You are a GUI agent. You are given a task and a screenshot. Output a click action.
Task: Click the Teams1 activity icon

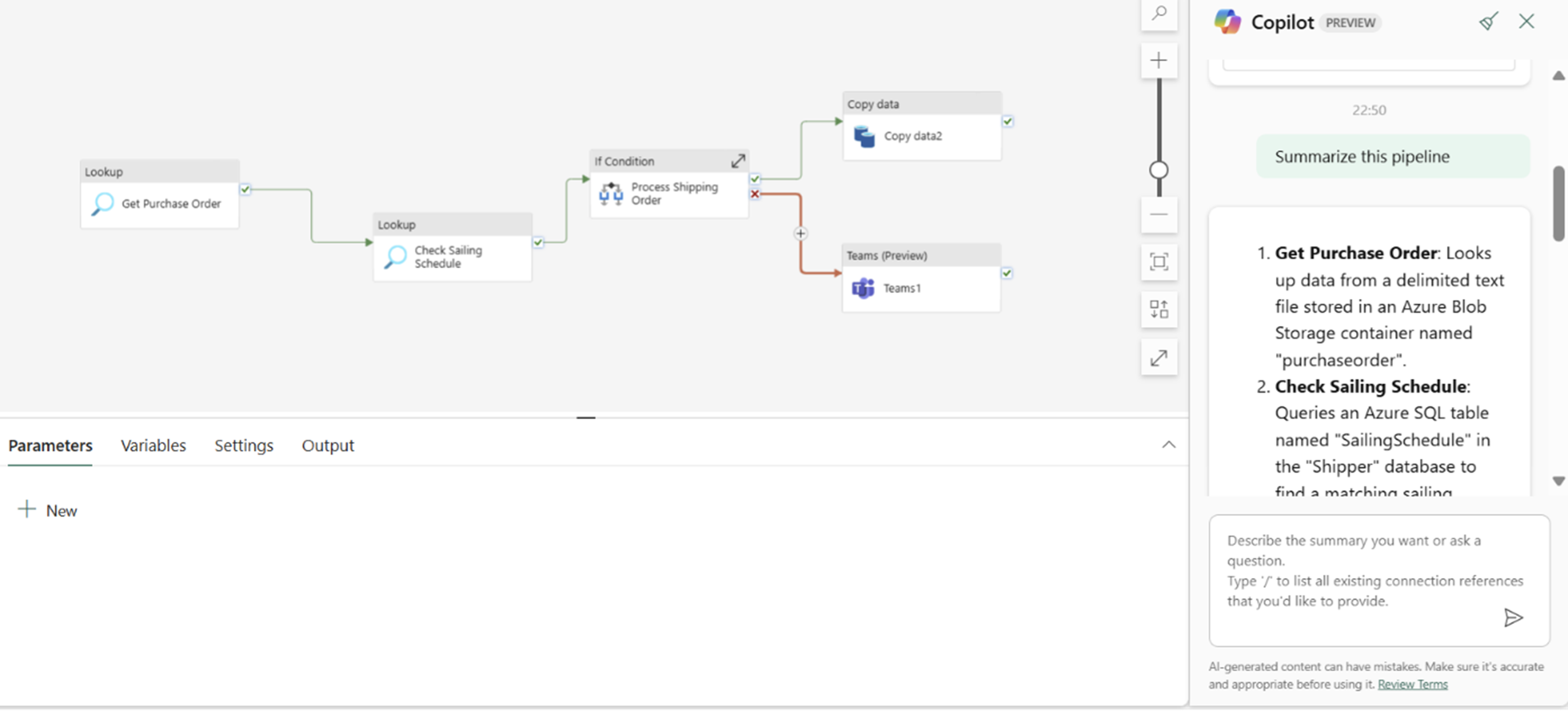click(x=862, y=288)
